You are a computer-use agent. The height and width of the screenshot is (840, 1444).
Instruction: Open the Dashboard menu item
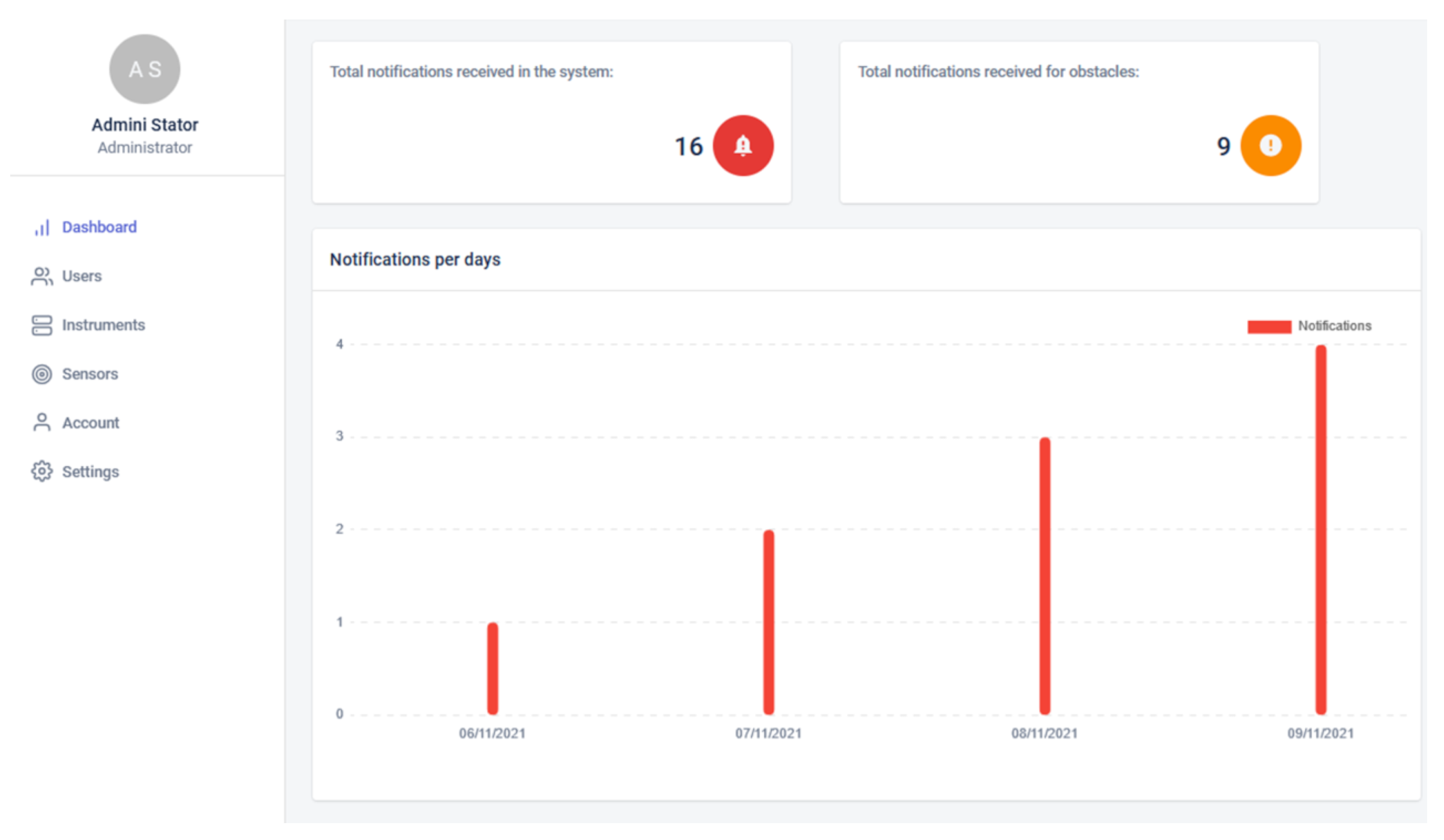click(99, 227)
